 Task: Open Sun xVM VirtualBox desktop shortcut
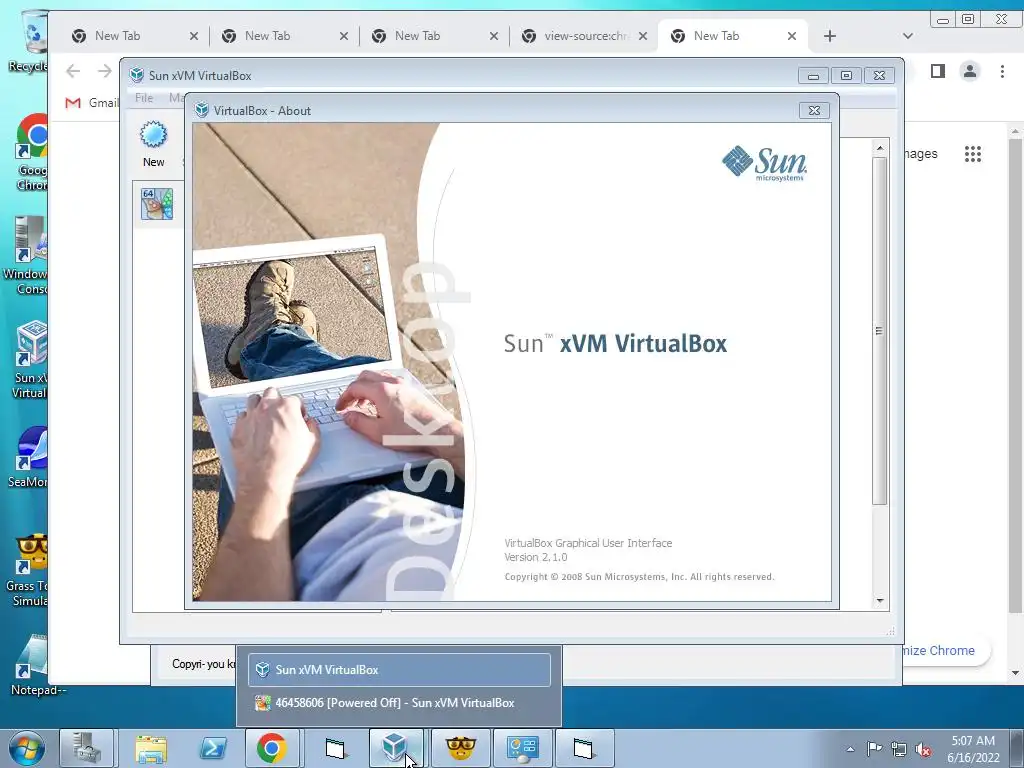pos(30,359)
